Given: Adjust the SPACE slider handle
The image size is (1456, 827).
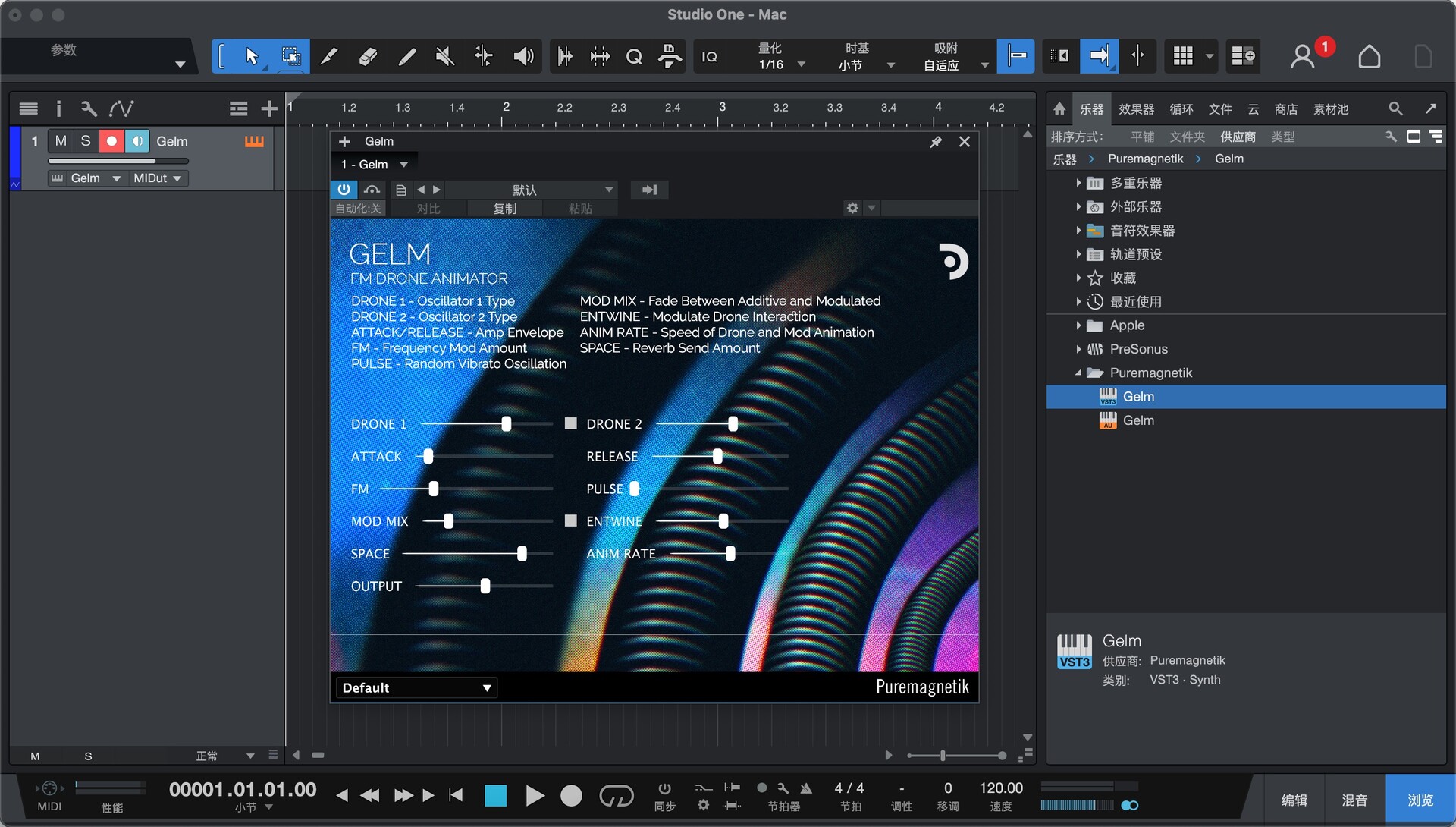Looking at the screenshot, I should coord(522,554).
